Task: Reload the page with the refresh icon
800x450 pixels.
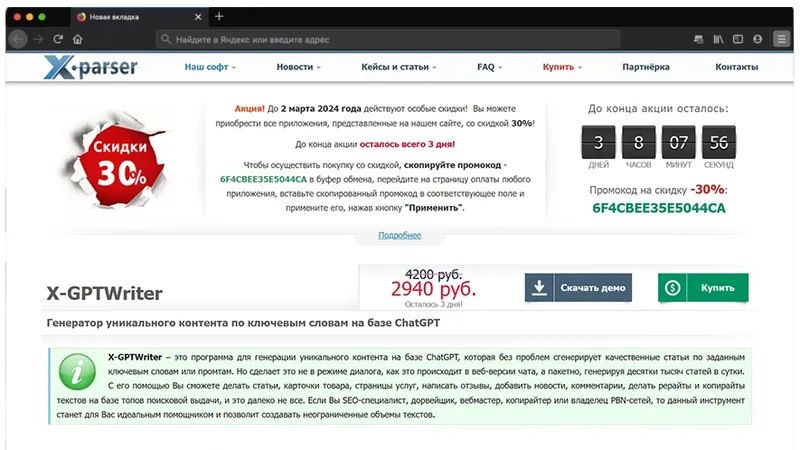Action: 58,39
